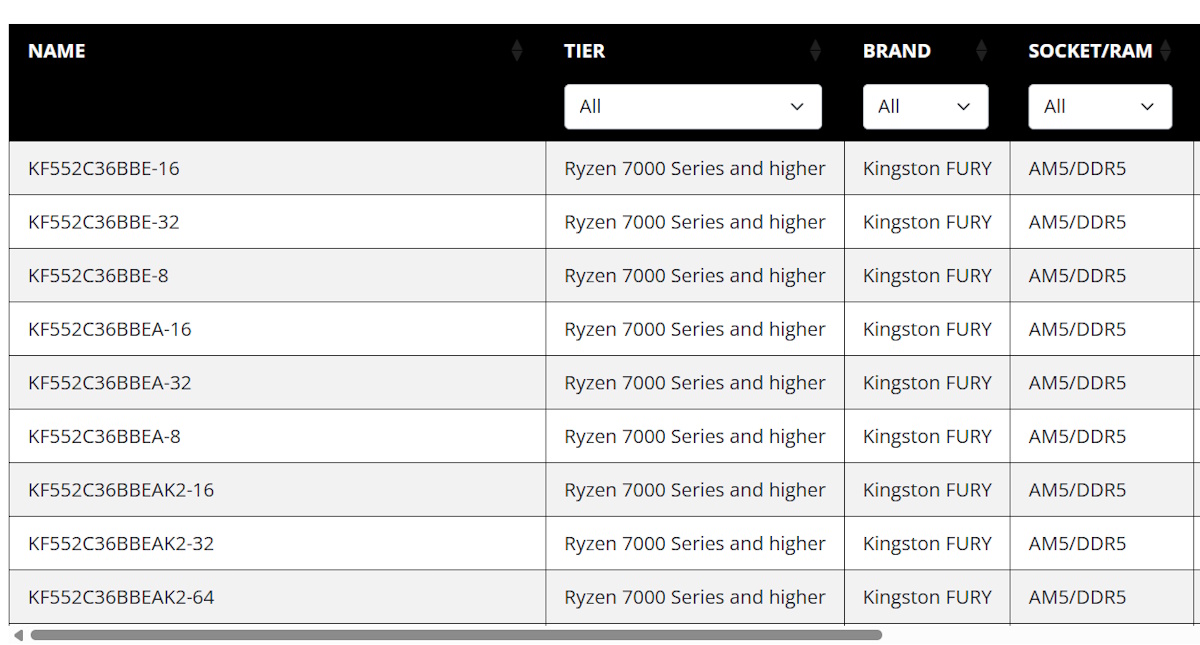The height and width of the screenshot is (645, 1200).
Task: Open the SOCKET/RAM filter dropdown
Action: click(x=1099, y=107)
